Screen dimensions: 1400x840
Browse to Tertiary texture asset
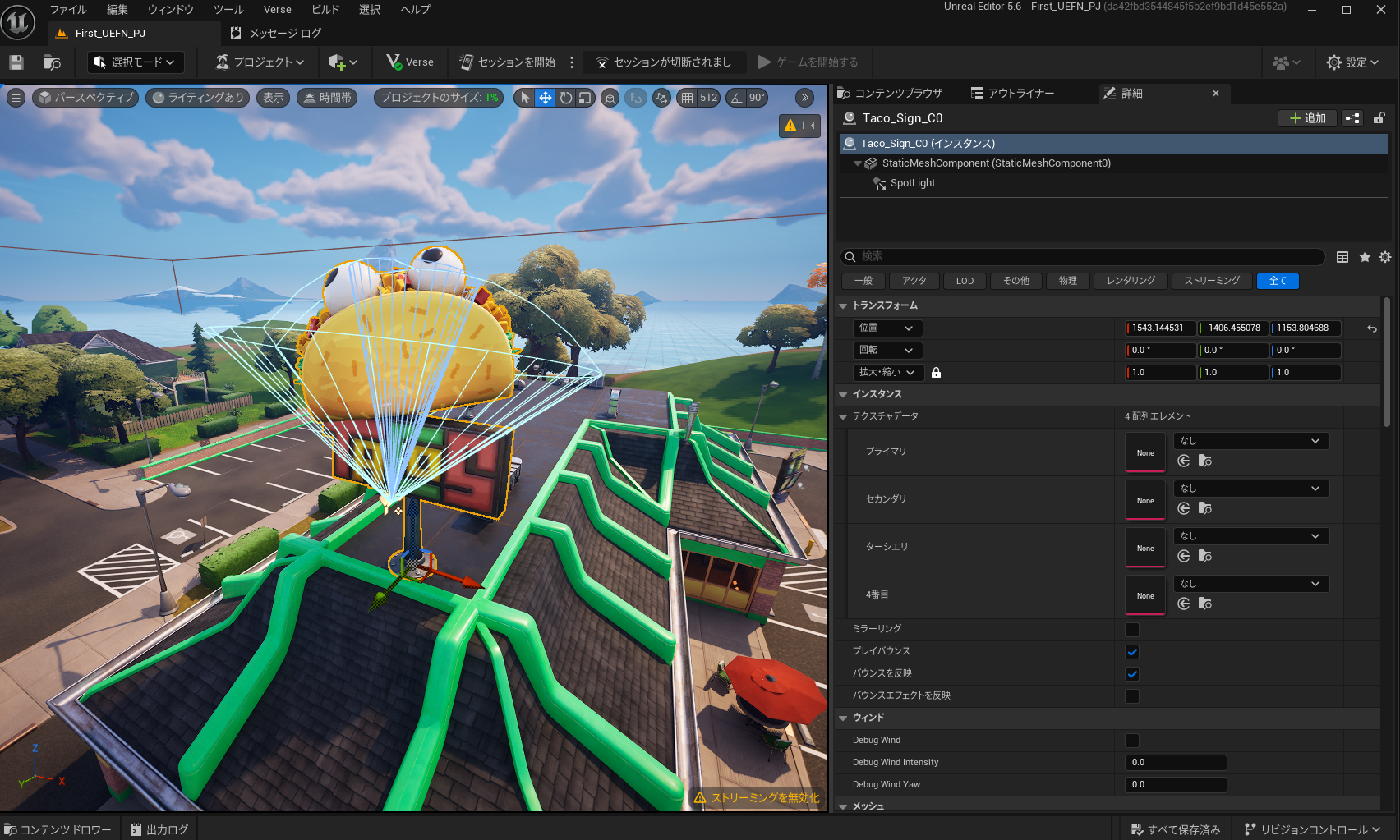1205,556
